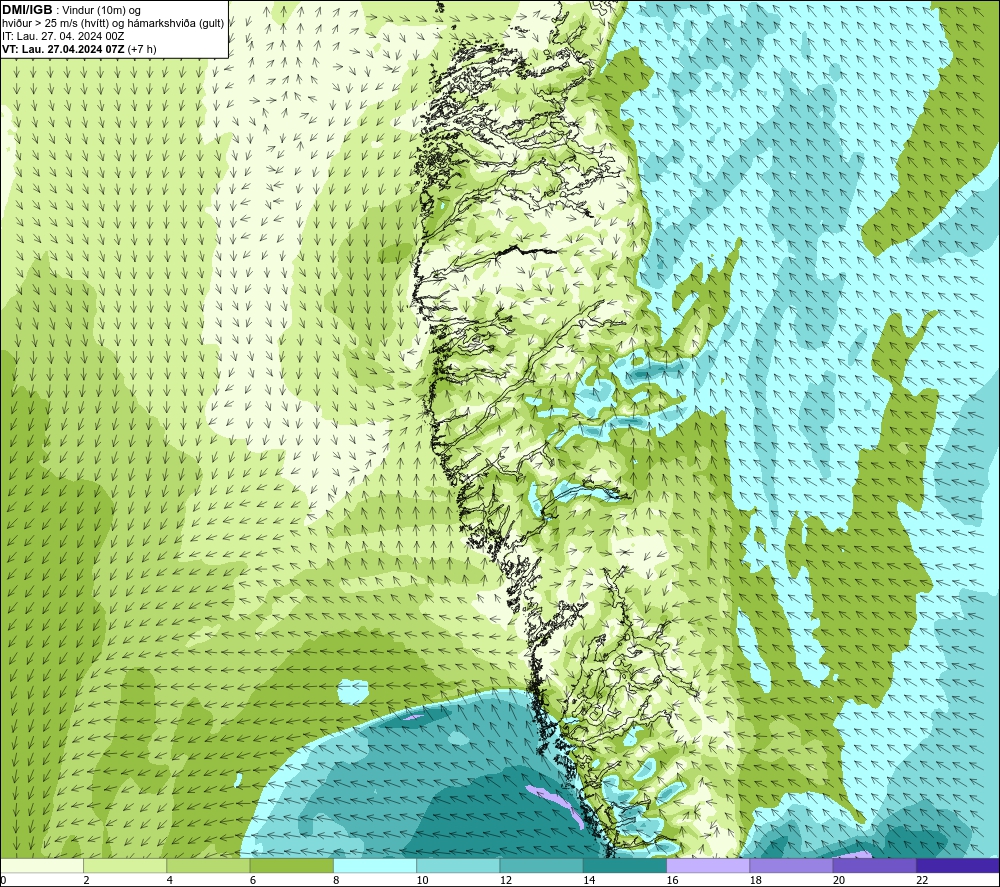This screenshot has height=887, width=1000.
Task: Click the legend scale label 4
Action: pyautogui.click(x=170, y=881)
